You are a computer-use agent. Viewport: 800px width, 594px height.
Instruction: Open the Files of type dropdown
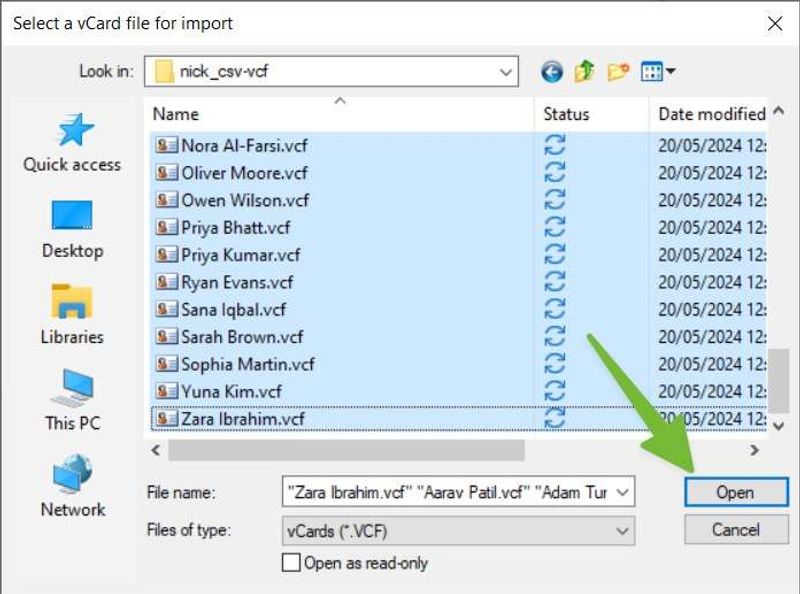click(x=622, y=530)
